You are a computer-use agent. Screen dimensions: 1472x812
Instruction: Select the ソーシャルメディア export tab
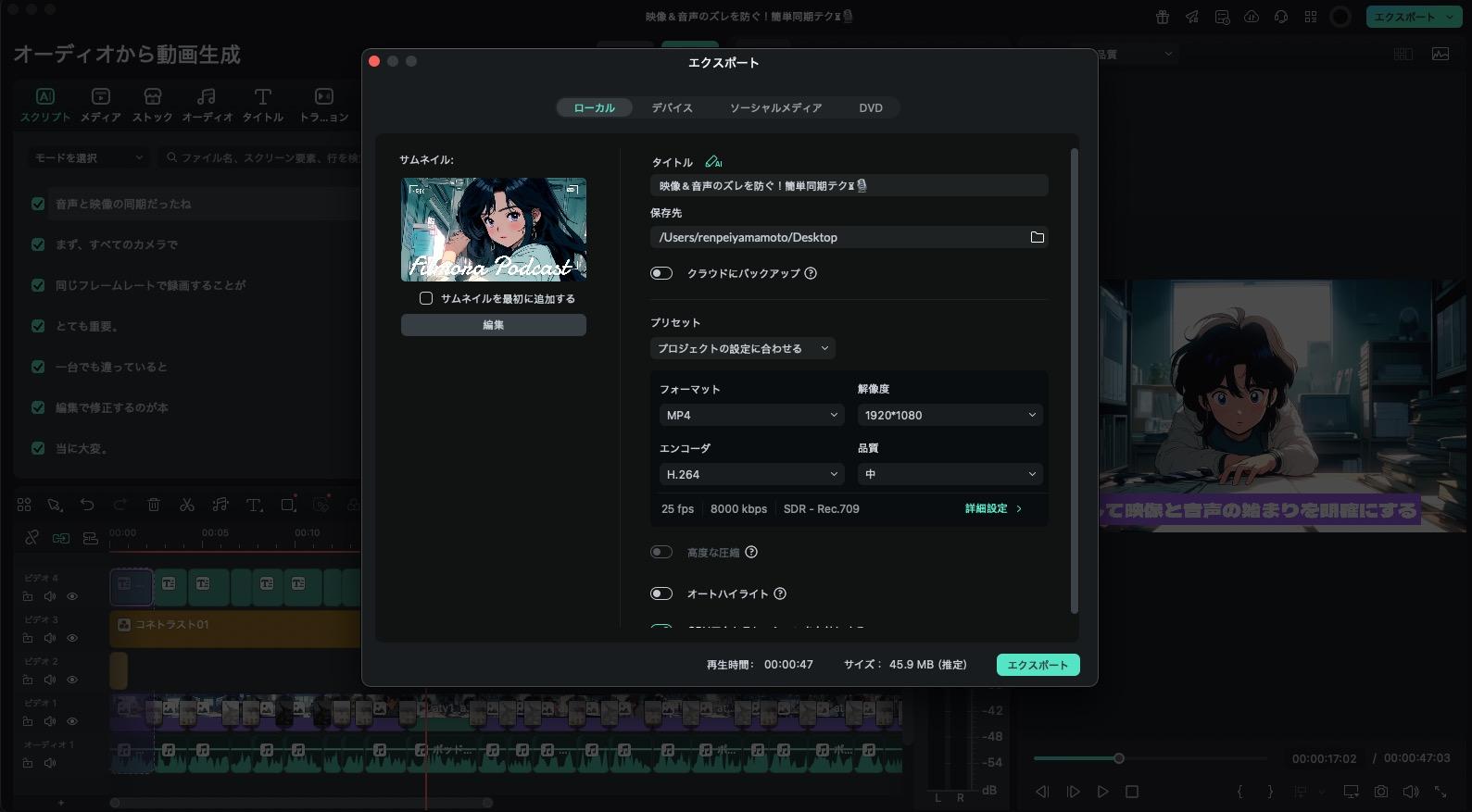[x=776, y=107]
